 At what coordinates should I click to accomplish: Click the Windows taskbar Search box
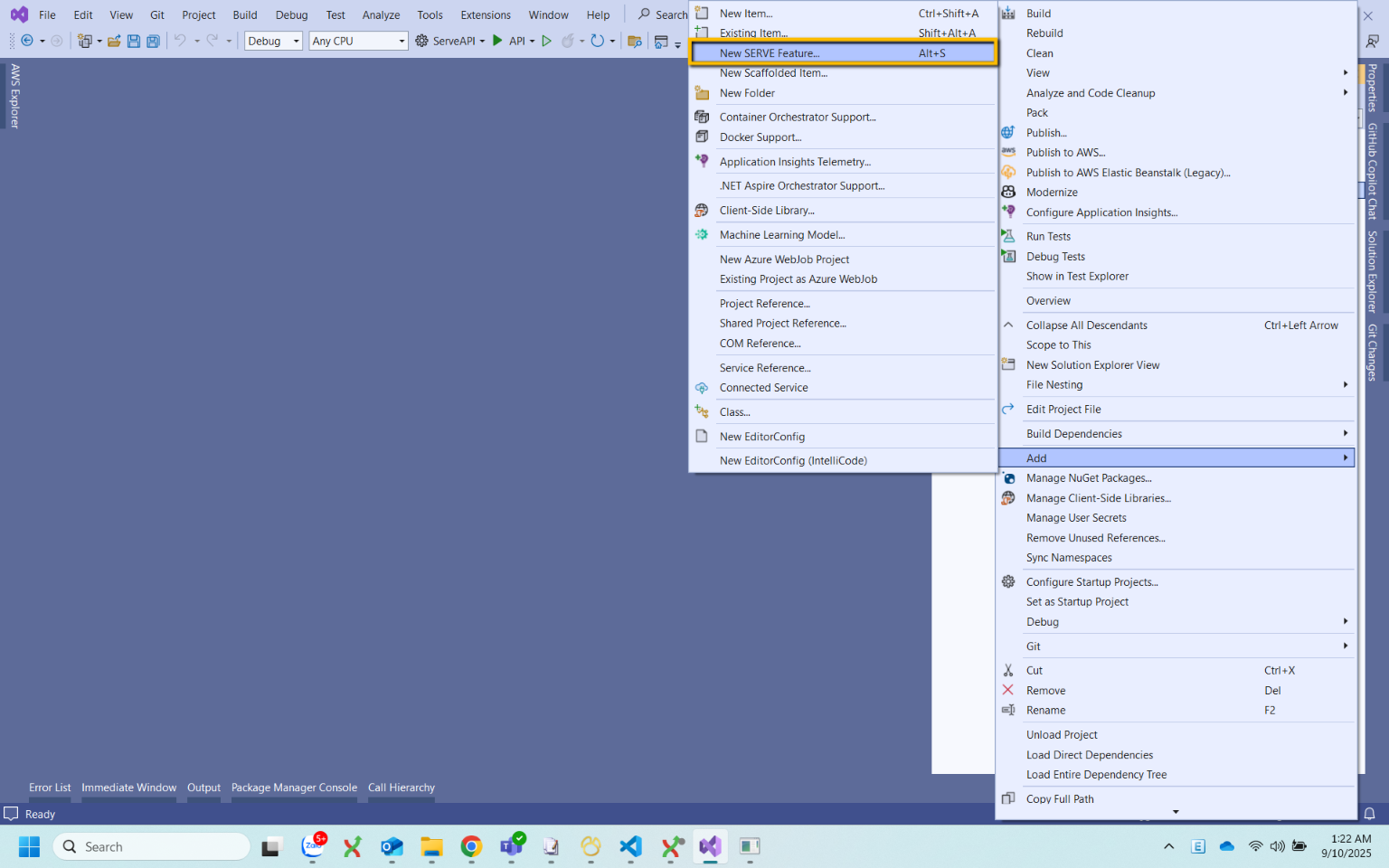[152, 846]
